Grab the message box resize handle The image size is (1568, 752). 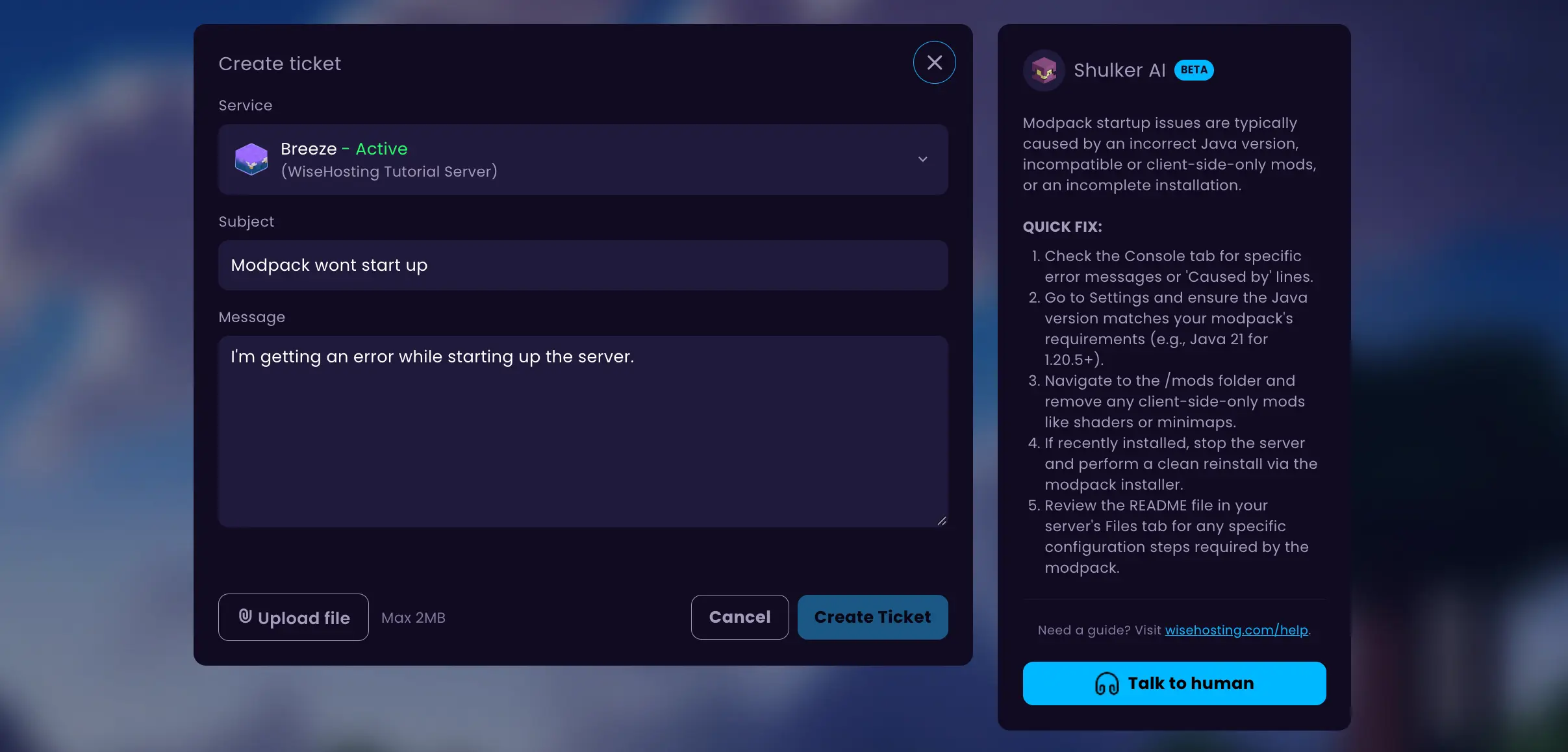click(942, 521)
